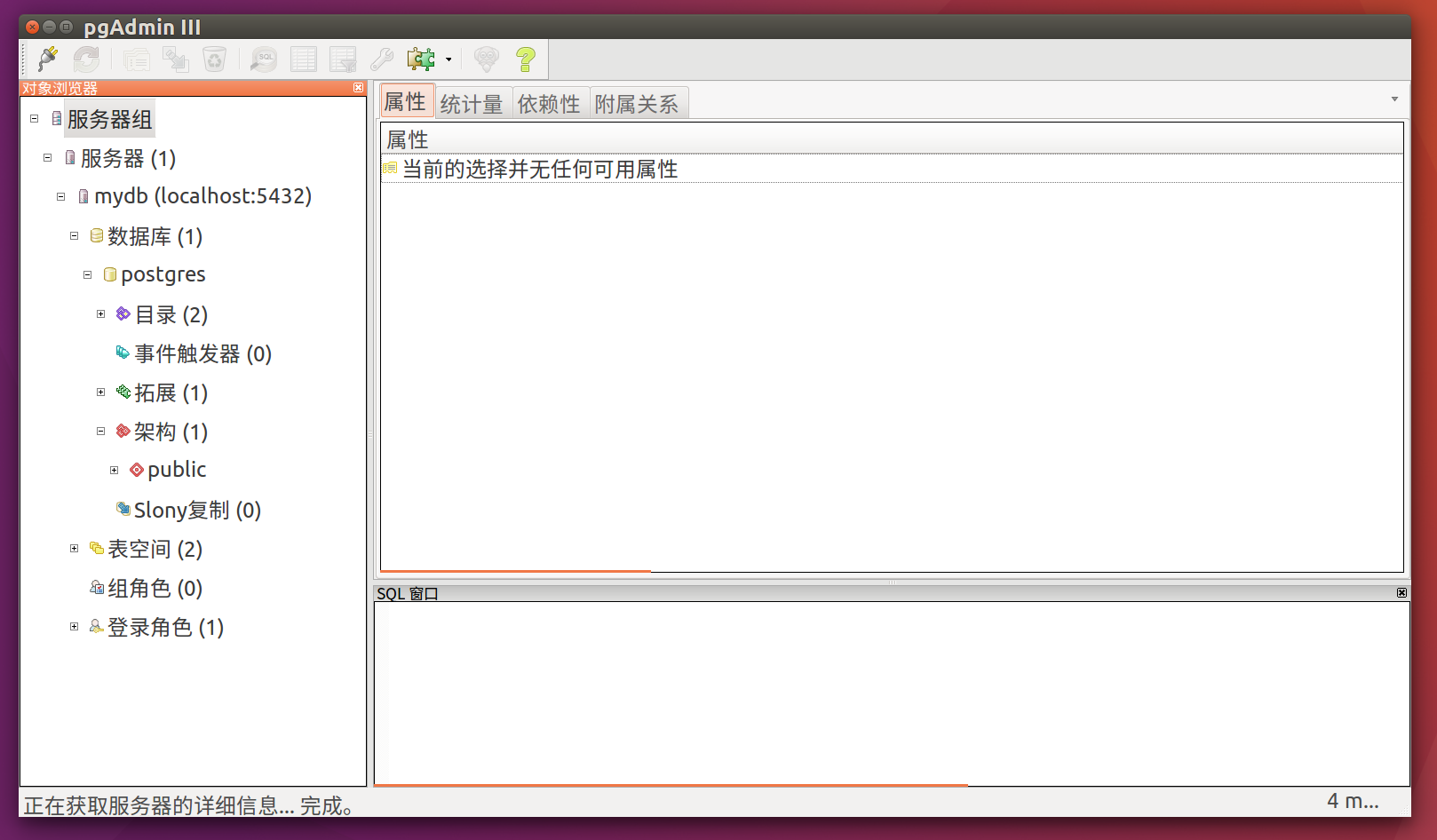Viewport: 1437px width, 840px height.
Task: Select 组角色 (0) tree item
Action: click(x=155, y=588)
